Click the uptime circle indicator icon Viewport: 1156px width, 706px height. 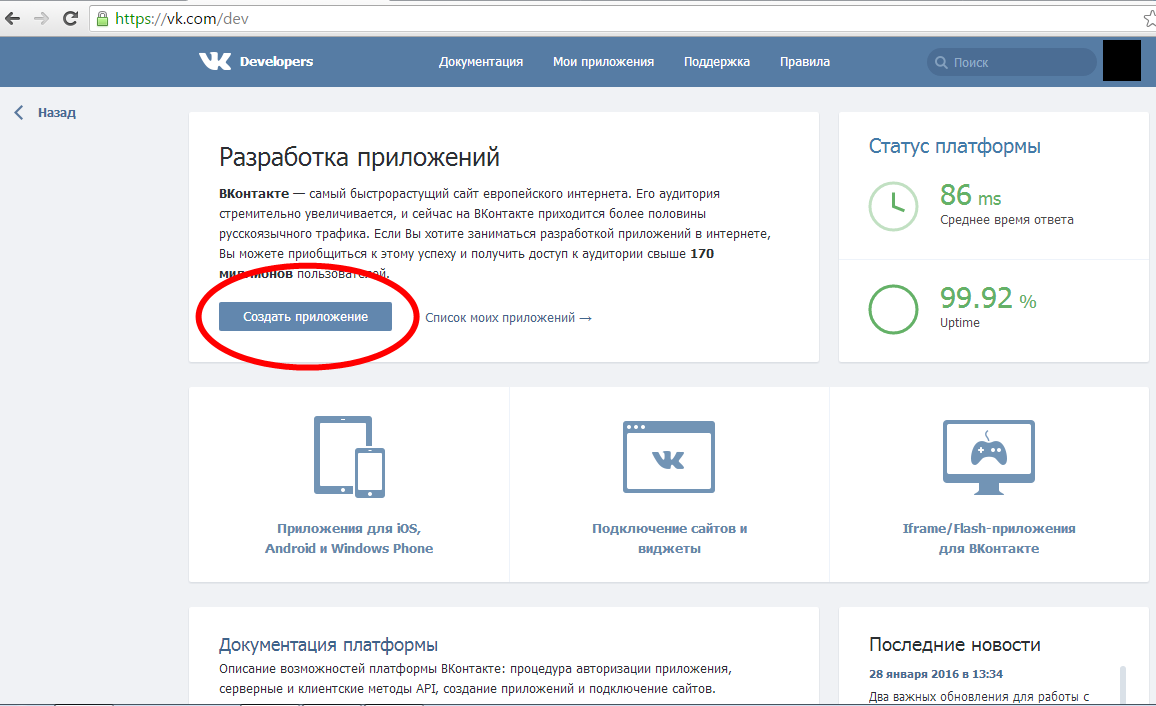tap(893, 309)
